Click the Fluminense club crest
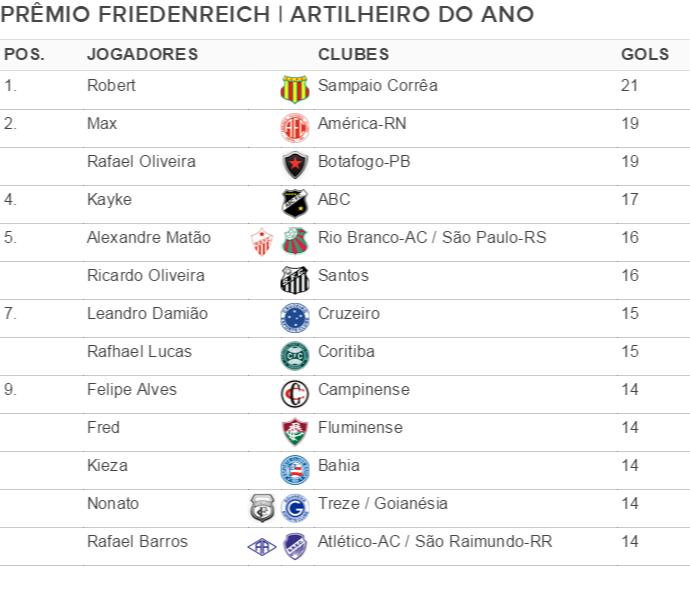The height and width of the screenshot is (595, 690). pos(295,430)
